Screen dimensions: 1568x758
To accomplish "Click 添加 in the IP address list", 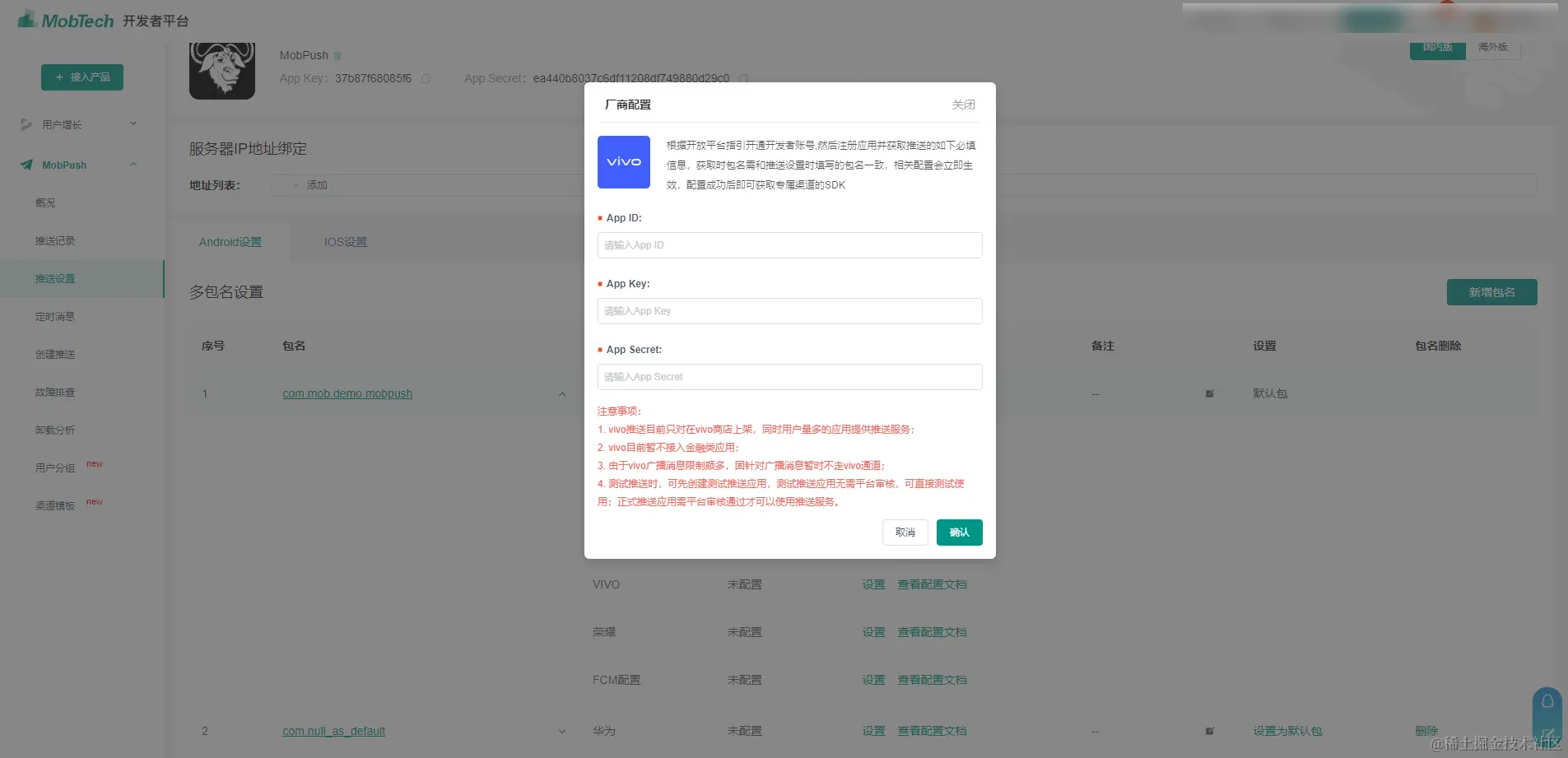I will click(311, 185).
